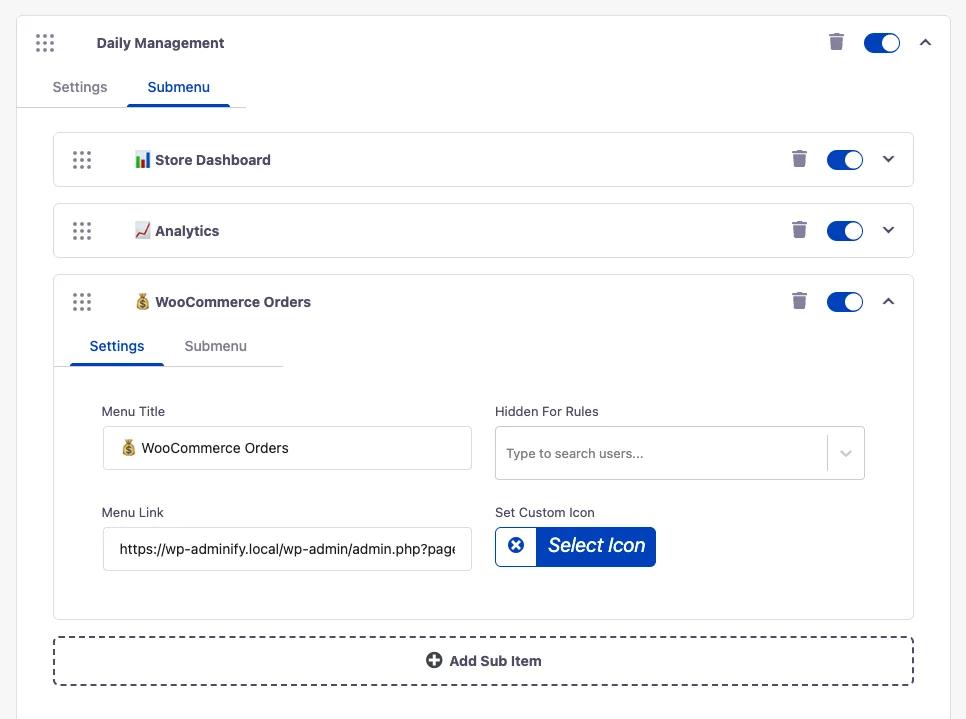The image size is (966, 719).
Task: Open the top-level Settings tab
Action: [x=80, y=87]
